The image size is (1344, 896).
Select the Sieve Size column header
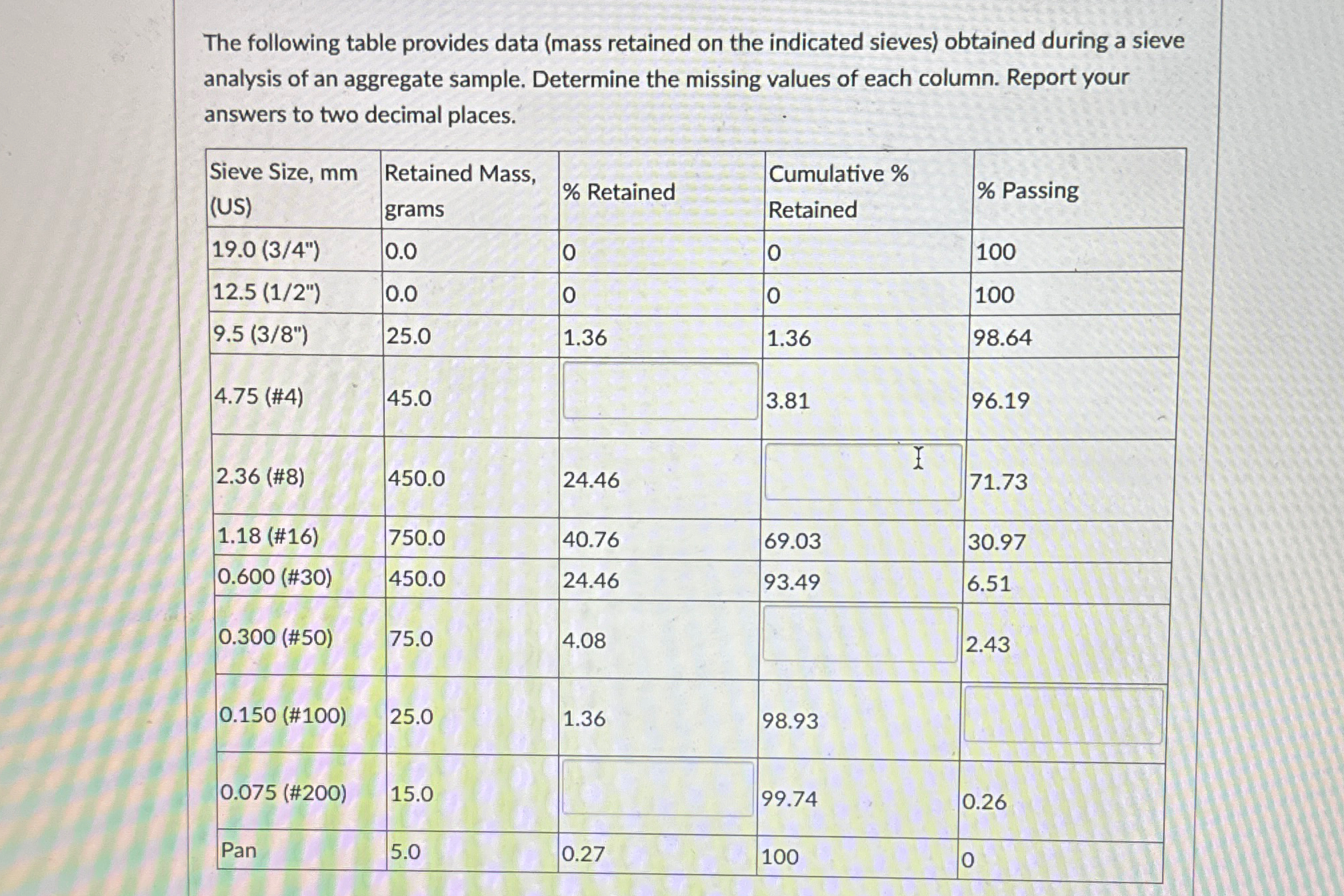[283, 191]
